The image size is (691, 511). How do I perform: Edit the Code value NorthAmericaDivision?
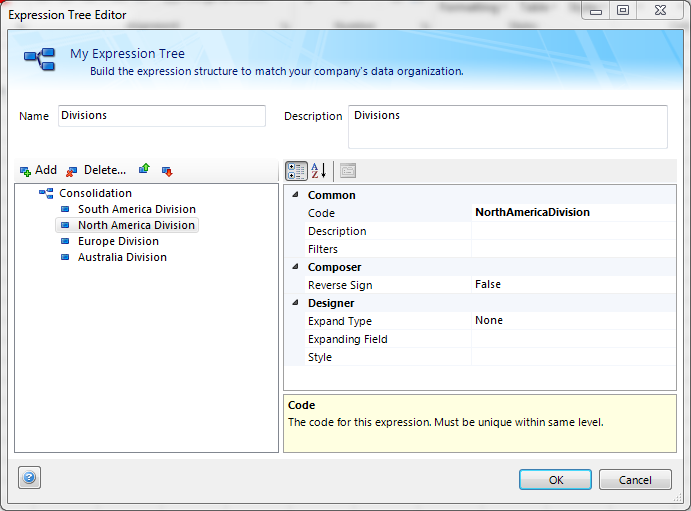point(573,212)
